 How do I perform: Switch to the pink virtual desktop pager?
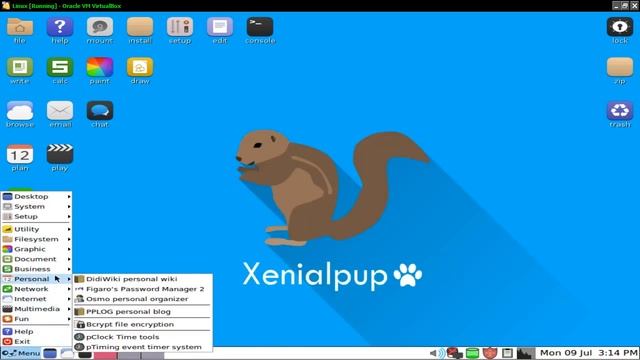(105, 356)
